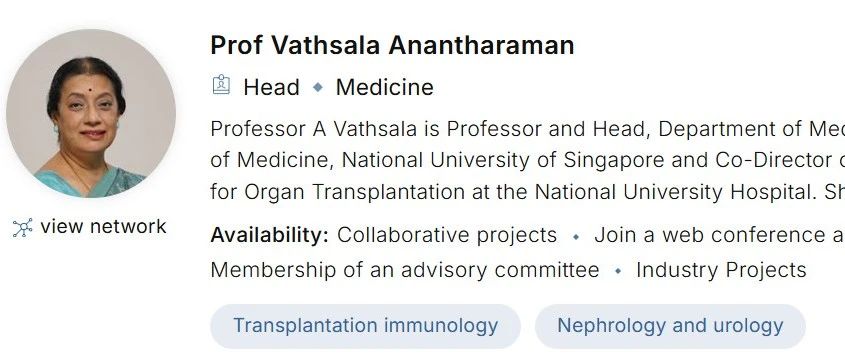The image size is (845, 360).
Task: Click the network graph icon beside view network
Action: pyautogui.click(x=23, y=227)
